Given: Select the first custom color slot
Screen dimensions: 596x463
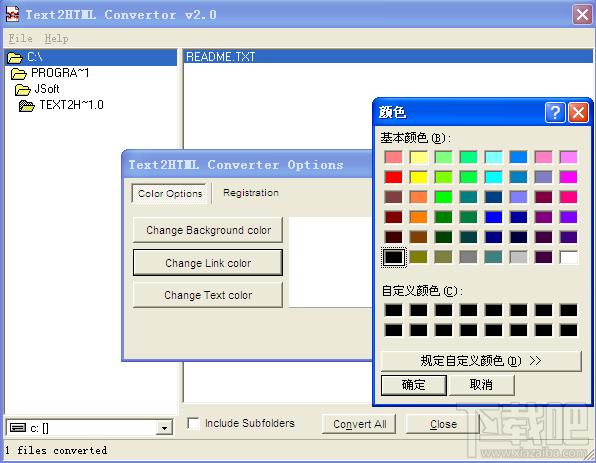Looking at the screenshot, I should click(x=394, y=310).
